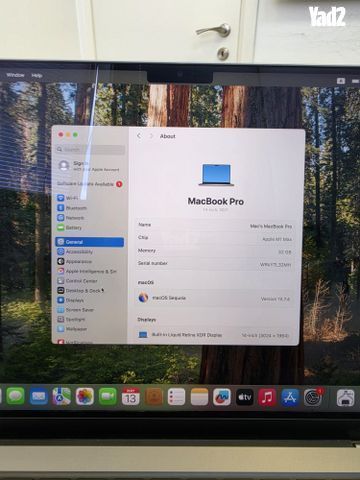Click the Built-in Liquid Retina XDR Display row
This screenshot has width=360, height=480.
point(215,335)
